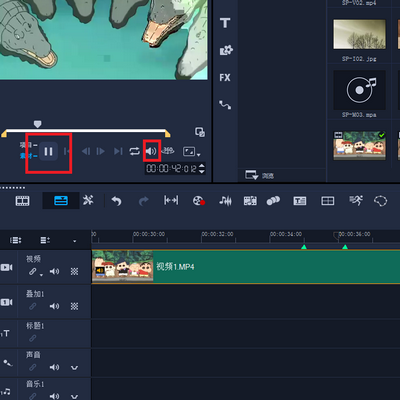
Task: Open the record/capture option
Action: (199, 201)
